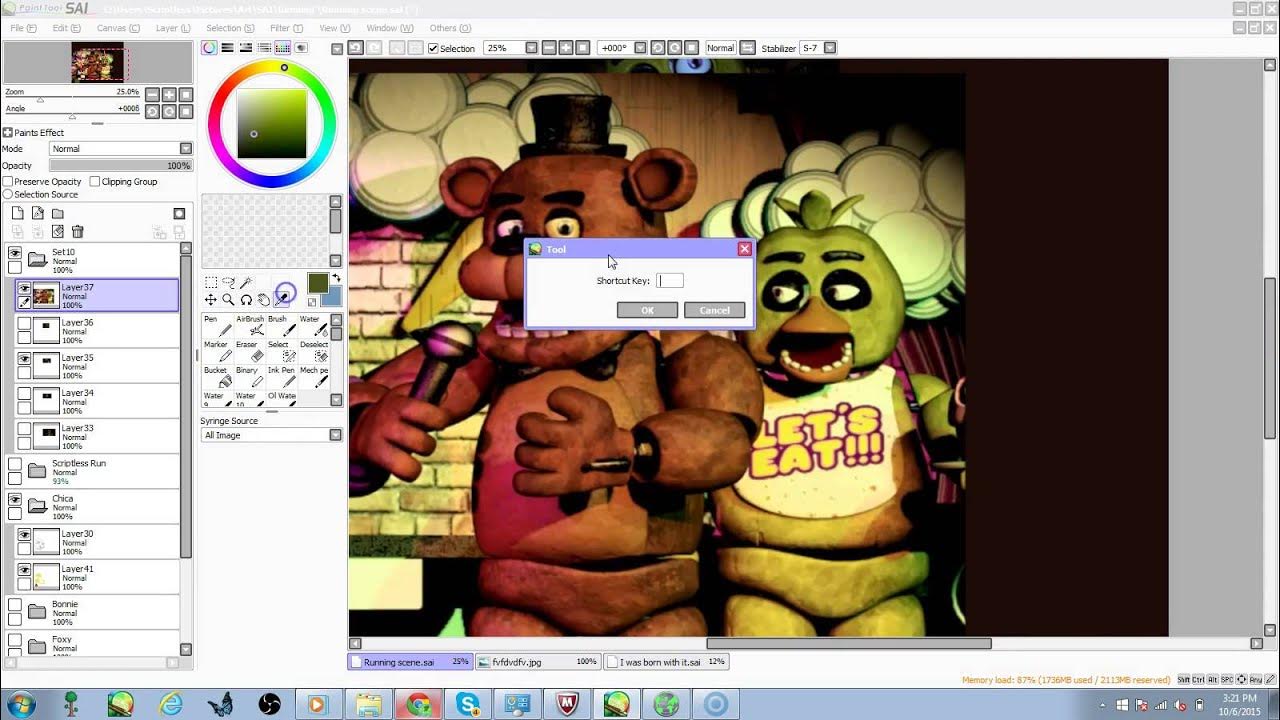The height and width of the screenshot is (720, 1280).
Task: Show the Scriptless Run layer set
Action: tap(15, 464)
